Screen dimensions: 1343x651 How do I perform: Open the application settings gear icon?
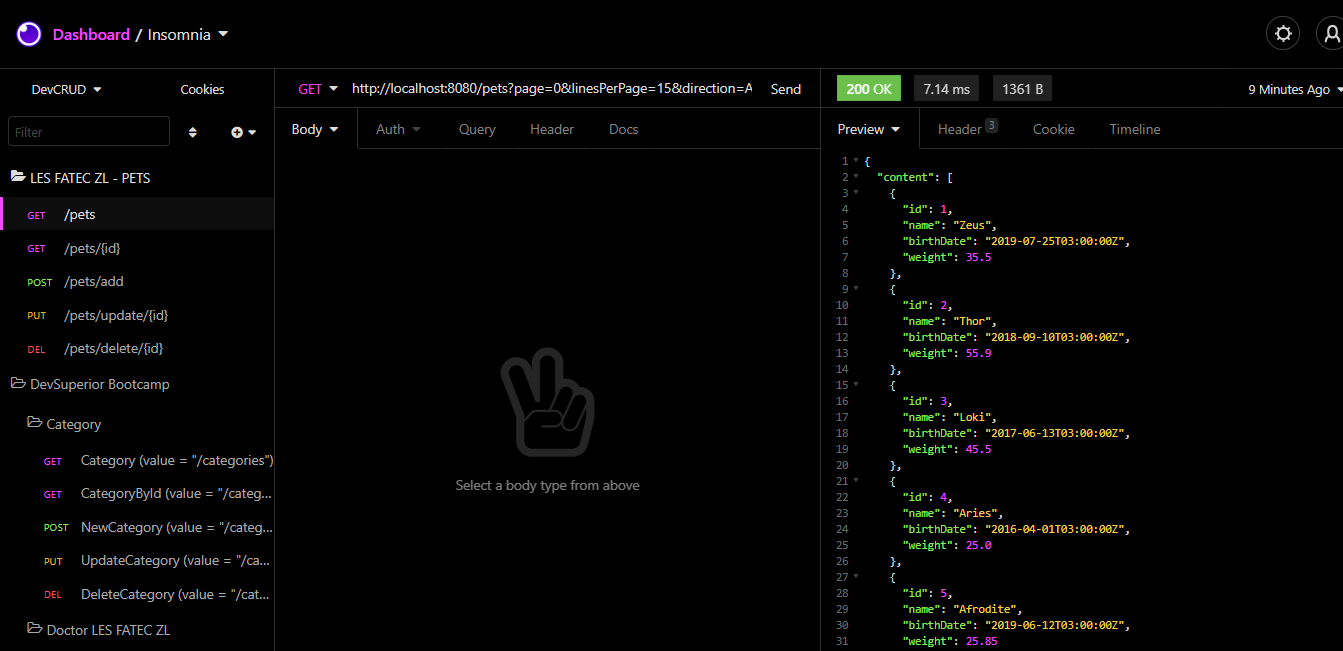tap(1283, 33)
